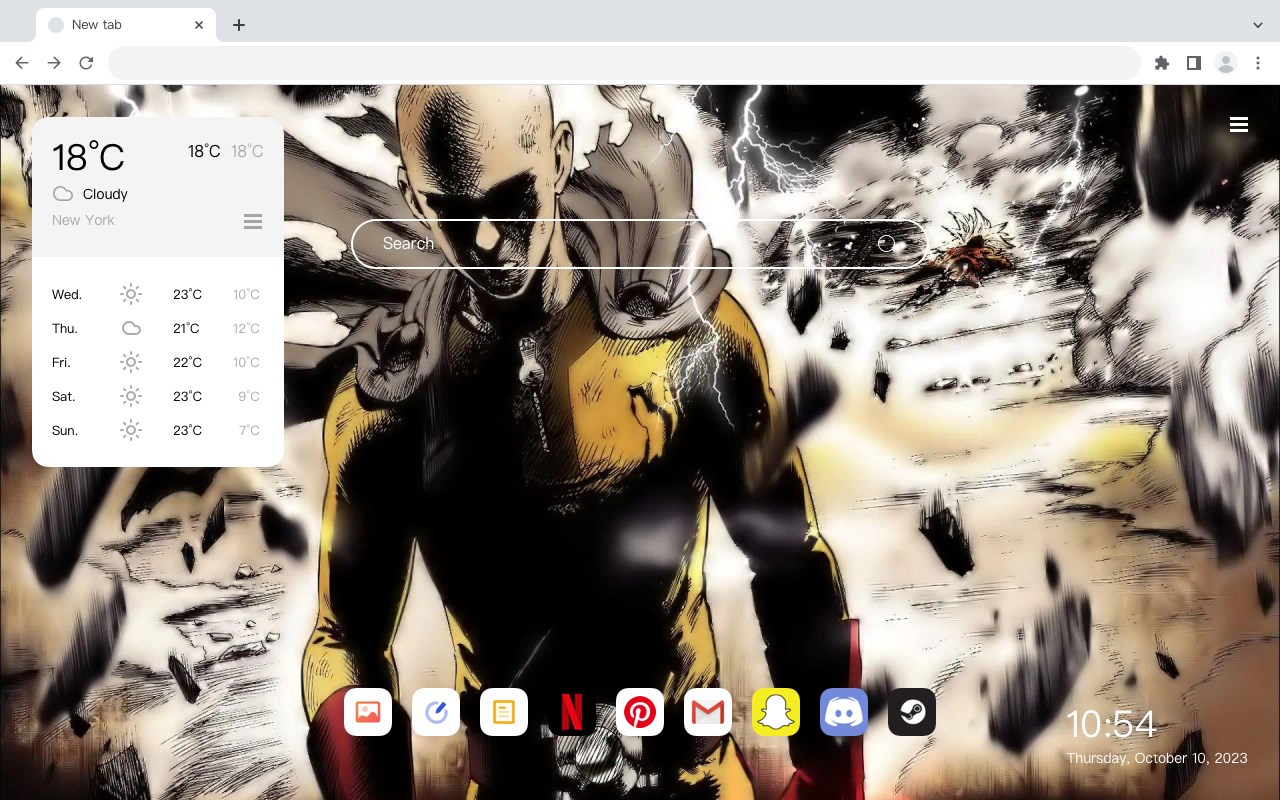Click the Sat. forecast day label
1280x800 pixels.
(64, 396)
